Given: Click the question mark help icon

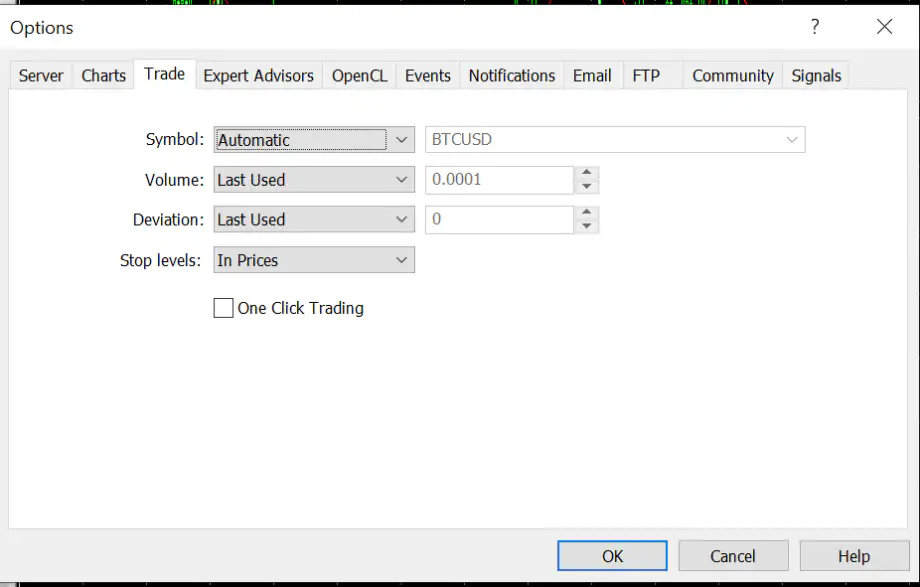Looking at the screenshot, I should 815,27.
